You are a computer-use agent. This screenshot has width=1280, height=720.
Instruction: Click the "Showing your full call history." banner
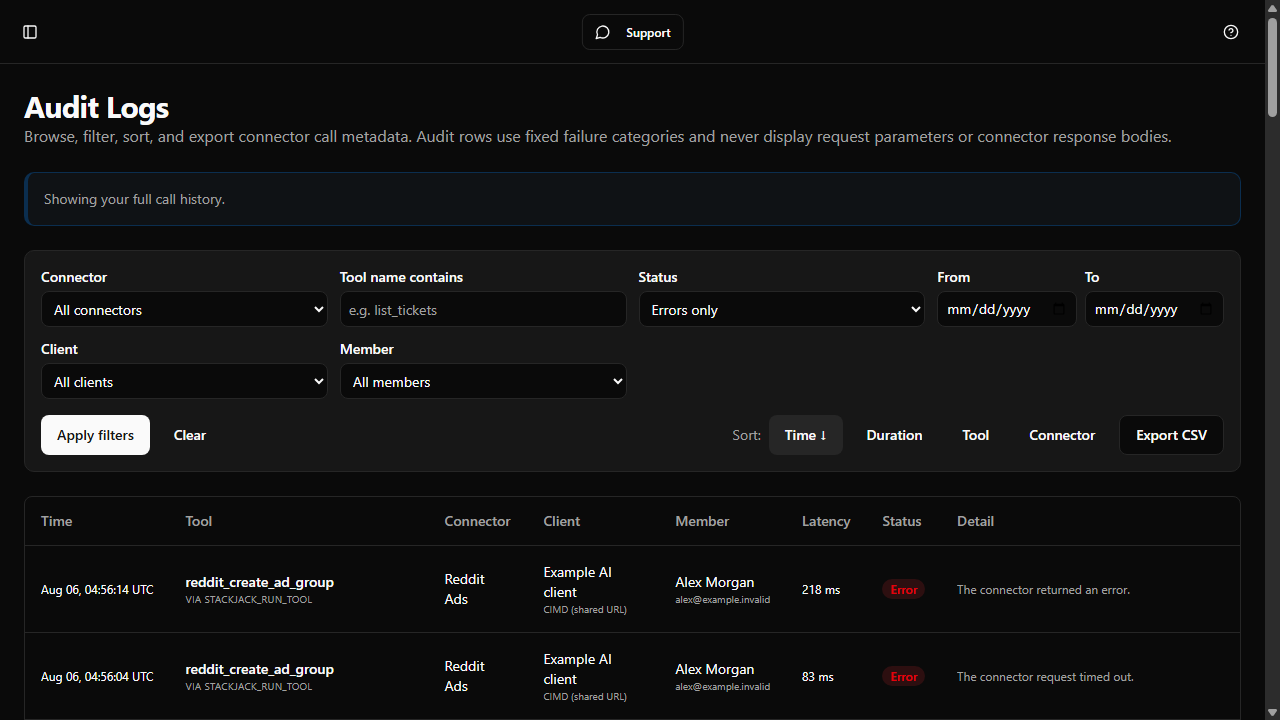pos(632,199)
